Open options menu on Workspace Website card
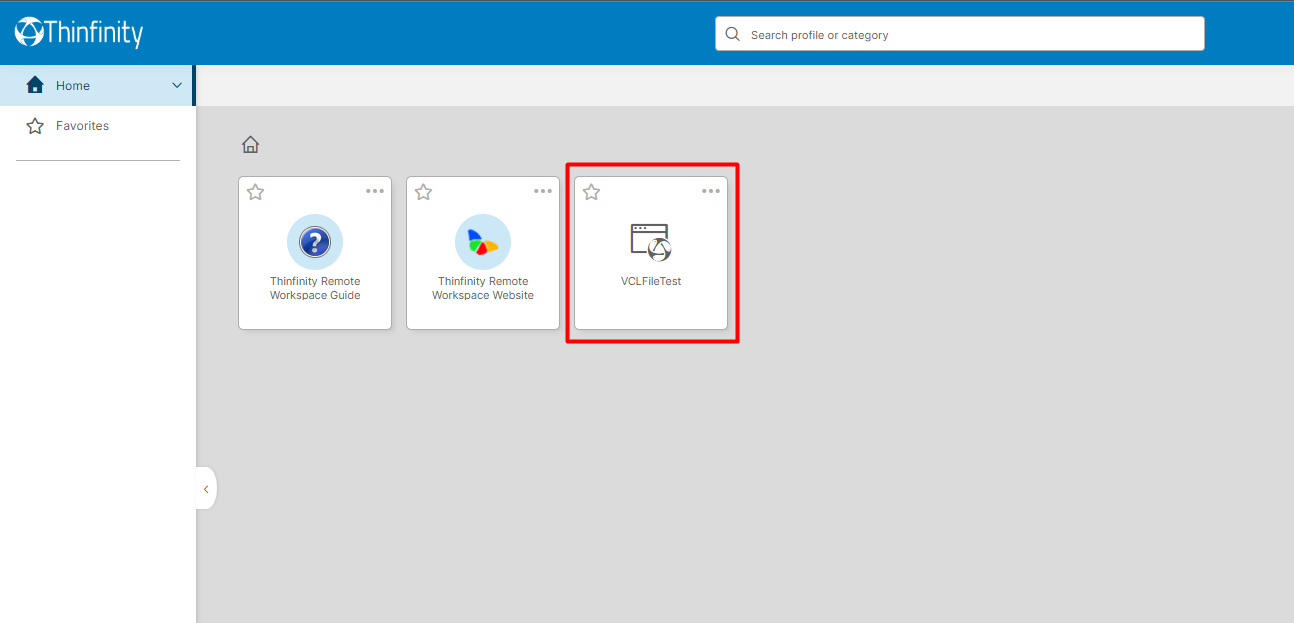This screenshot has height=623, width=1294. pos(543,191)
